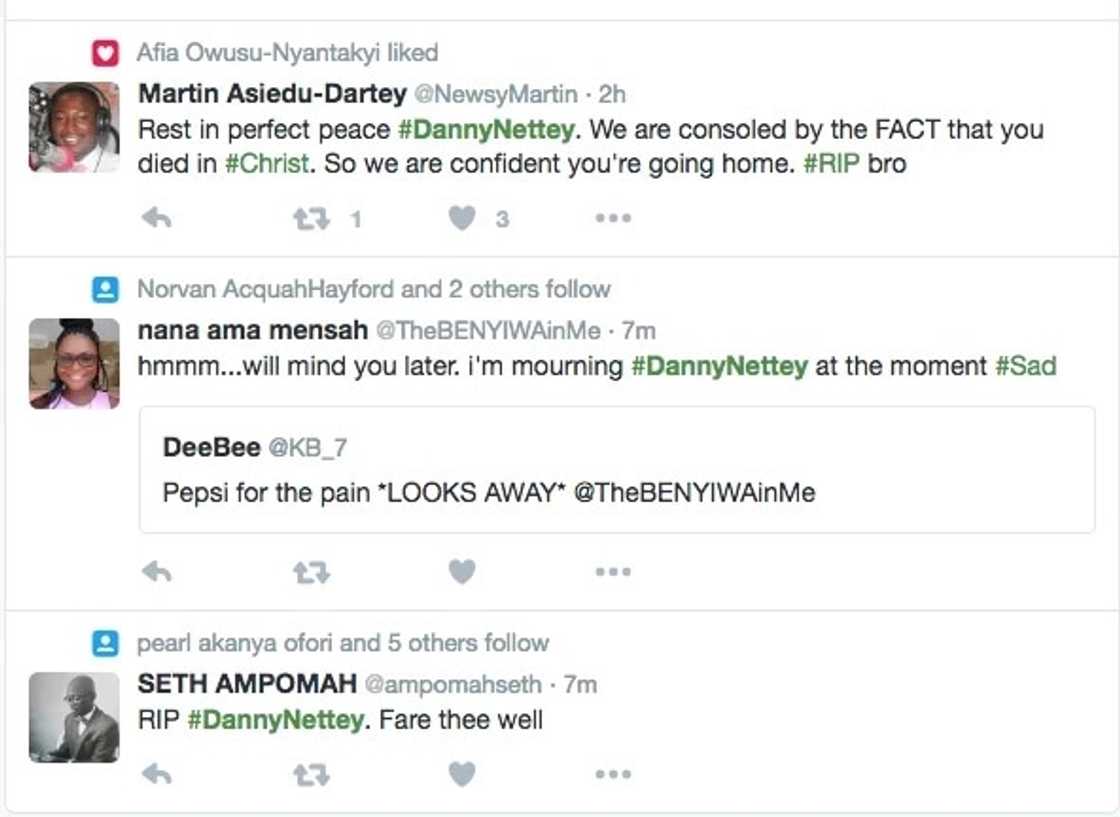Screen dimensions: 1120x817
Task: View DeeBee's quoted Pepsi tweet
Action: 614,468
